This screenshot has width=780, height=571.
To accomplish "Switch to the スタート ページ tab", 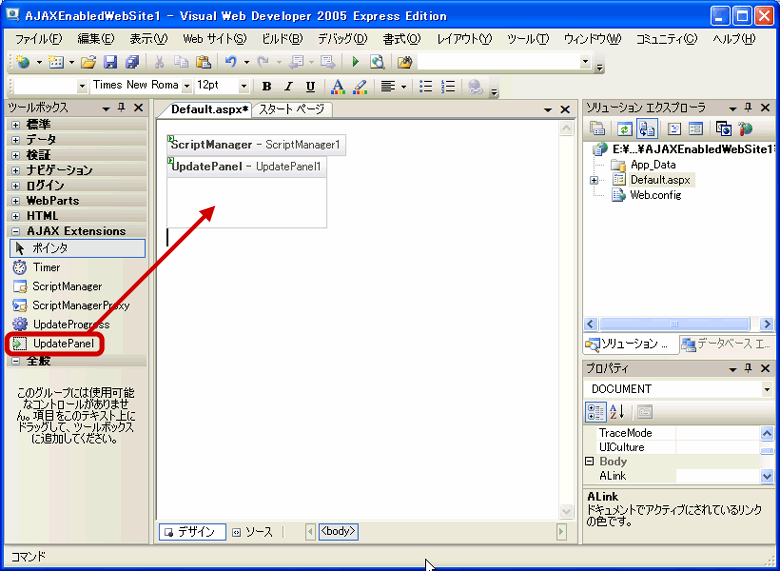I will [x=292, y=110].
